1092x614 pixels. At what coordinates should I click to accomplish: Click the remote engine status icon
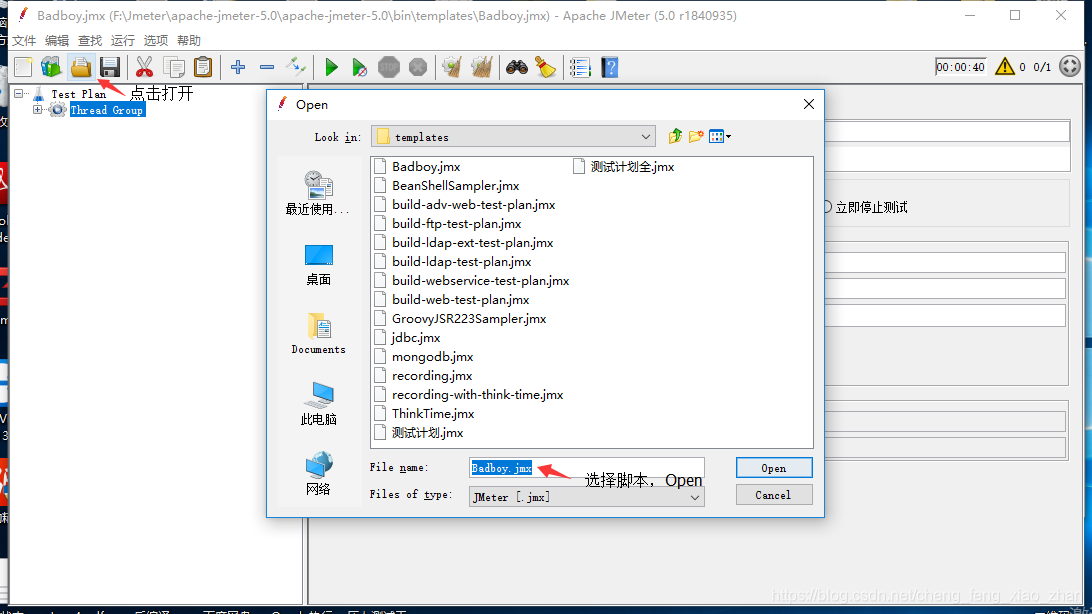1070,67
